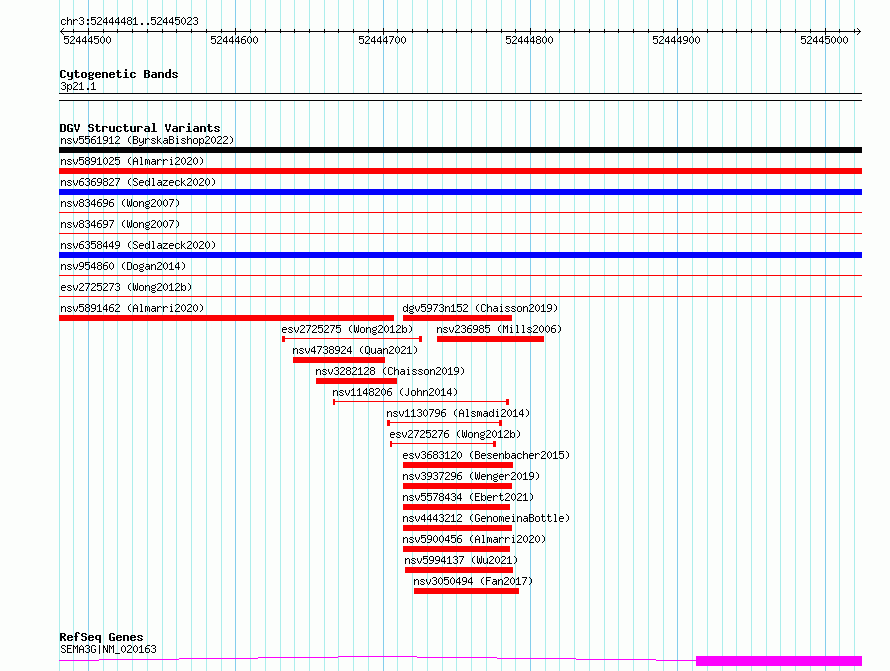This screenshot has width=890, height=671.
Task: Click the thin nsv1130796 variant line
Action: pyautogui.click(x=444, y=423)
